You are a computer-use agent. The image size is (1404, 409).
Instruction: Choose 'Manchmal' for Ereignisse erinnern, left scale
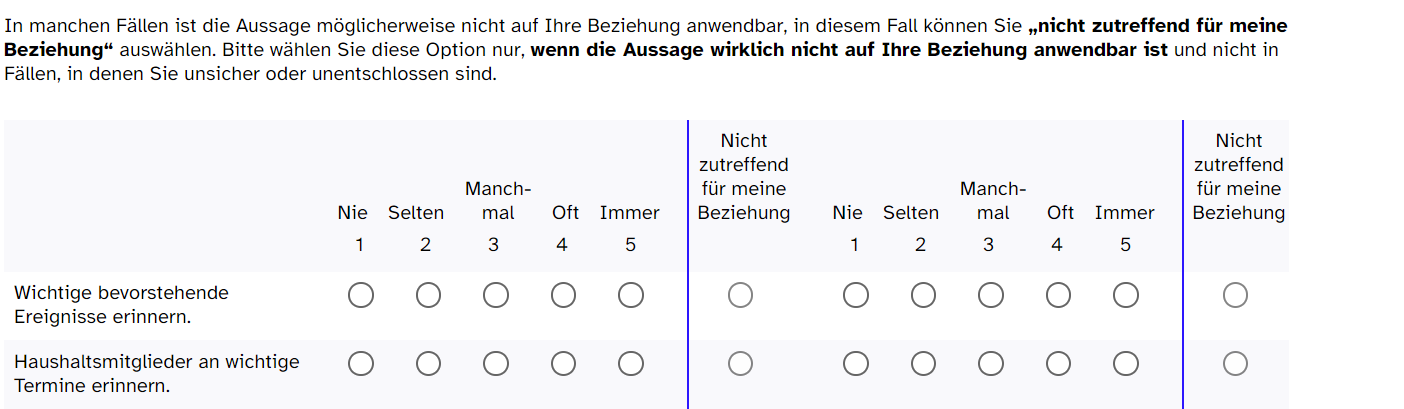coord(495,295)
